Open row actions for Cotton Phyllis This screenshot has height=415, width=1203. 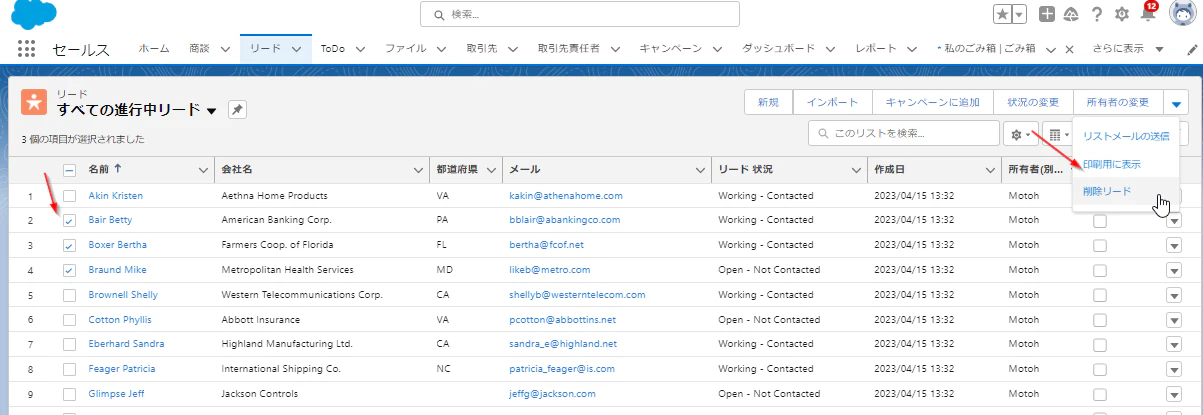coord(1174,320)
